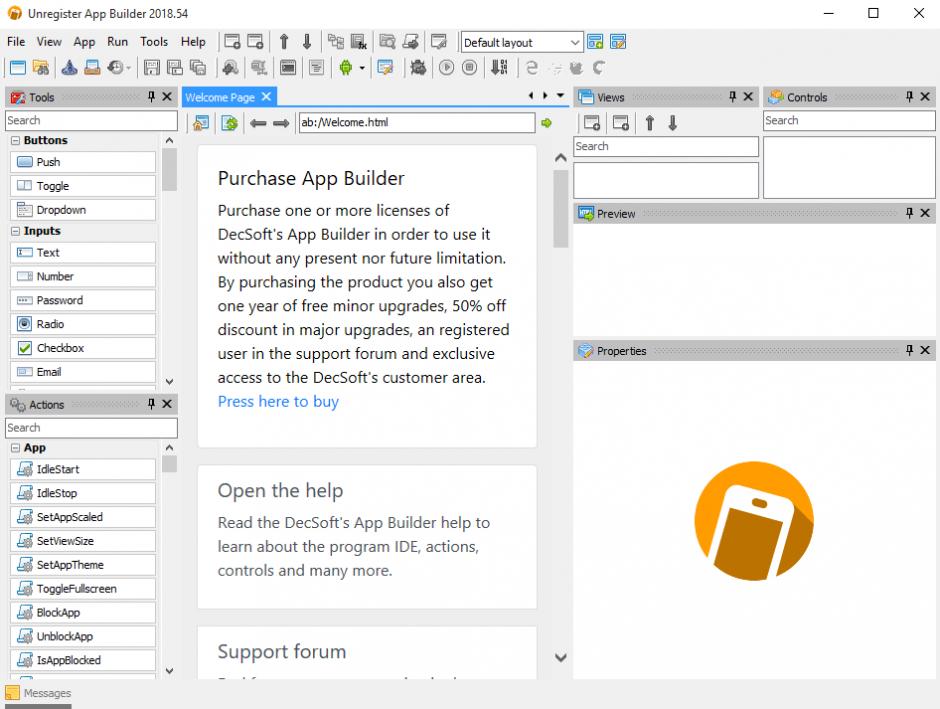Select the Checkbox input tool

pyautogui.click(x=83, y=348)
